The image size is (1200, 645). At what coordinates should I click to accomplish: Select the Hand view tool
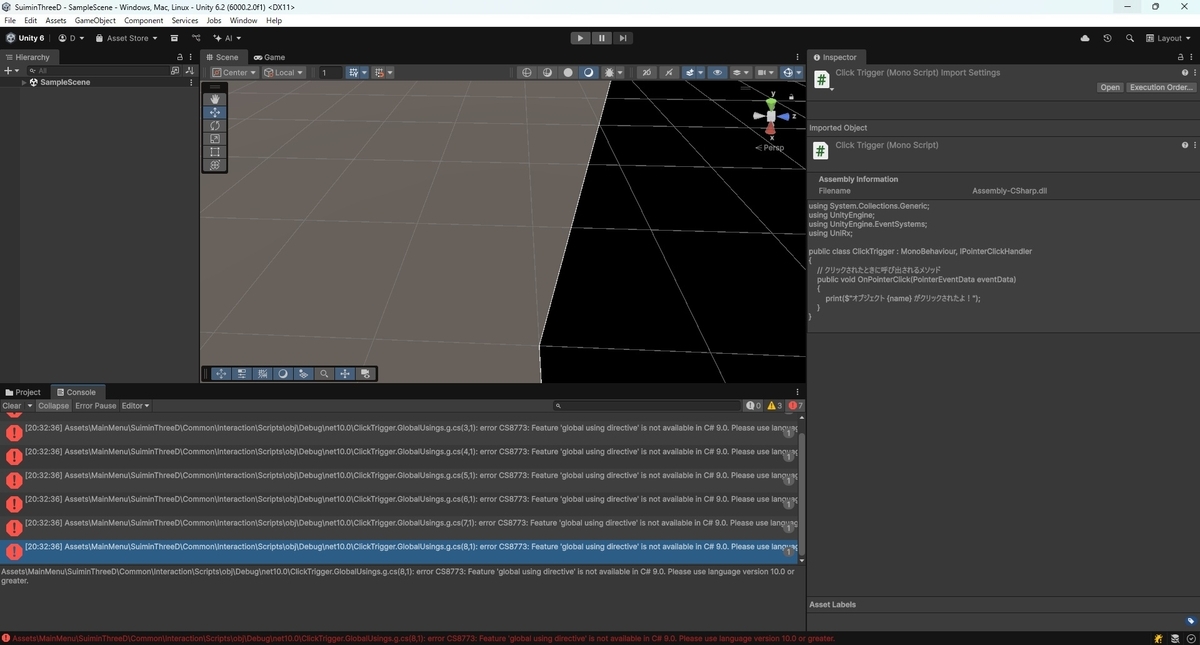tap(215, 99)
